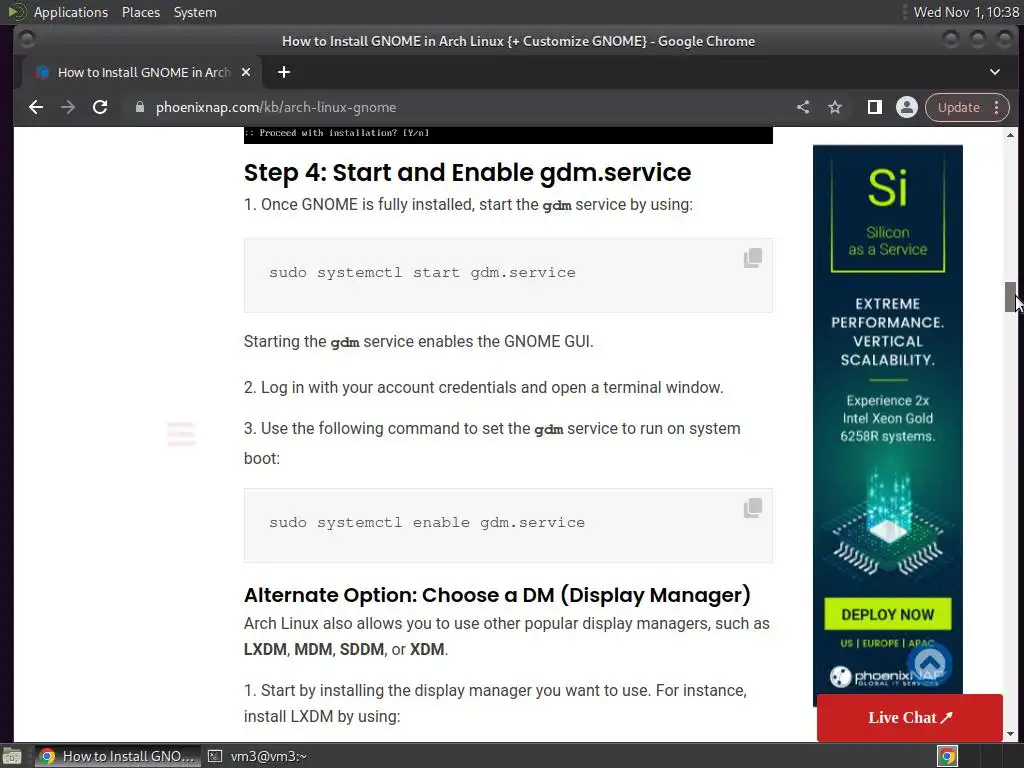This screenshot has height=768, width=1024.
Task: Open the side panel icon
Action: click(874, 107)
